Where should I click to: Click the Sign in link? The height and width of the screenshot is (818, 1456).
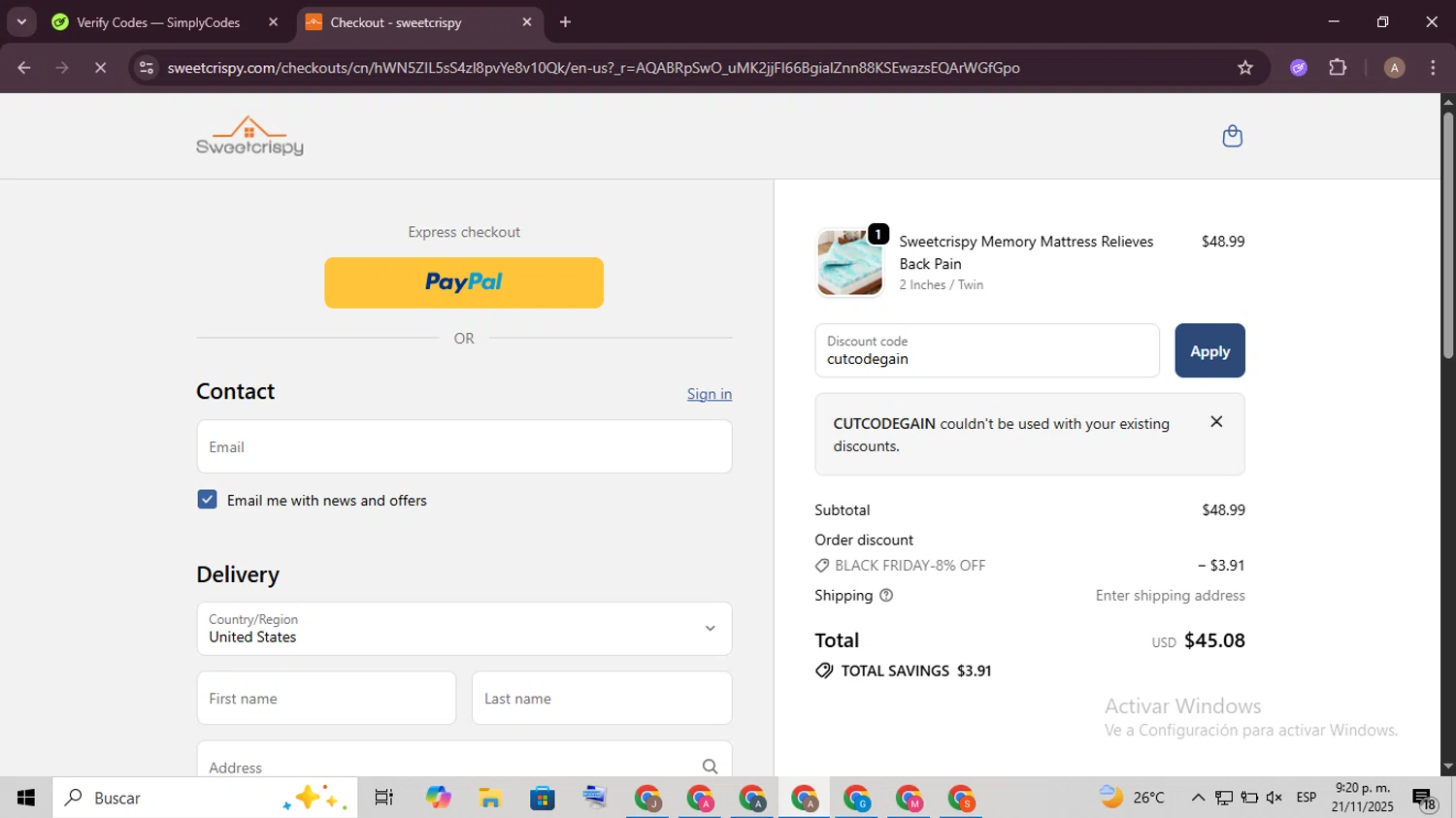point(710,393)
